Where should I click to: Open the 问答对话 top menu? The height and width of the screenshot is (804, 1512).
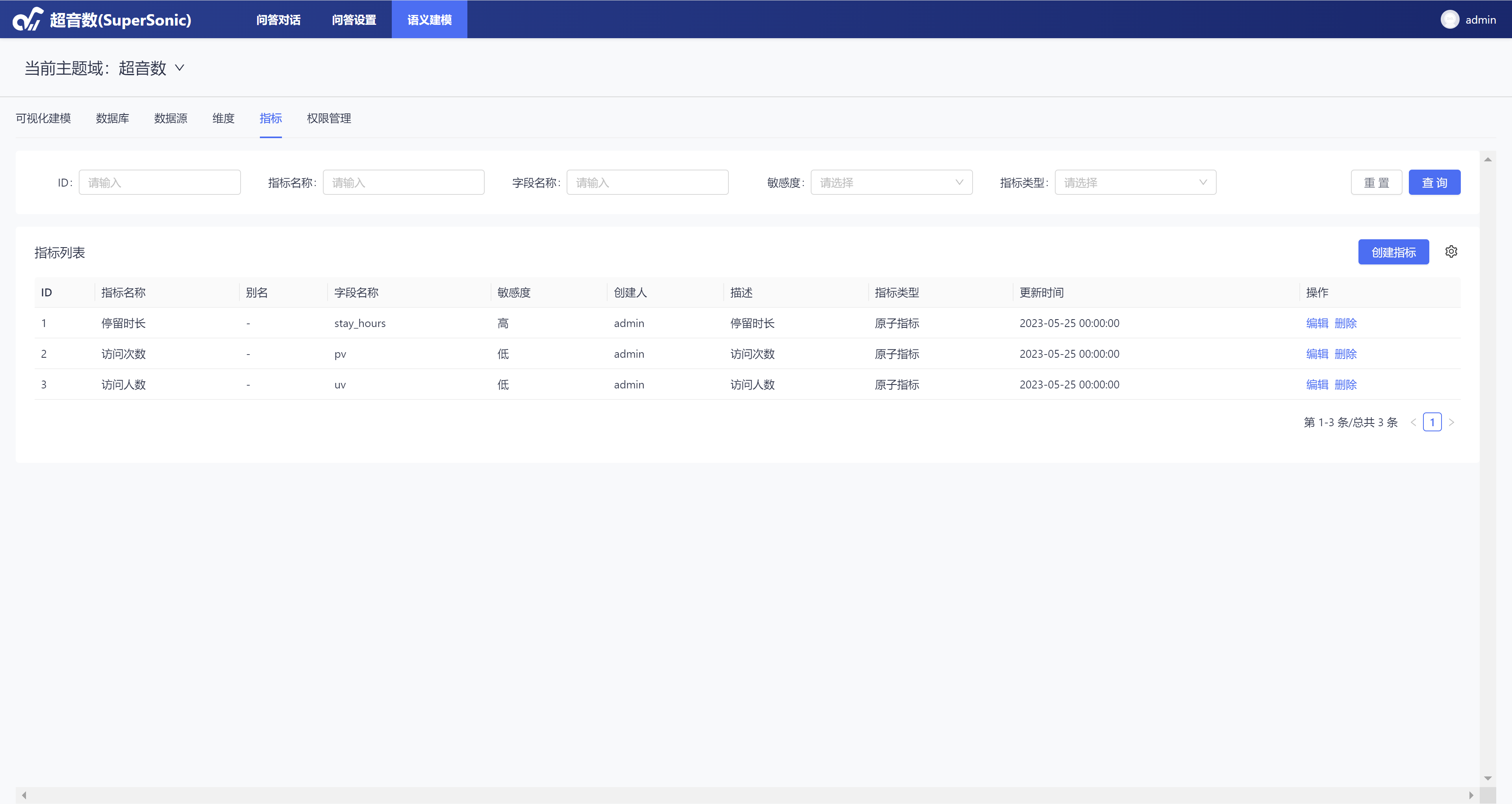click(278, 20)
